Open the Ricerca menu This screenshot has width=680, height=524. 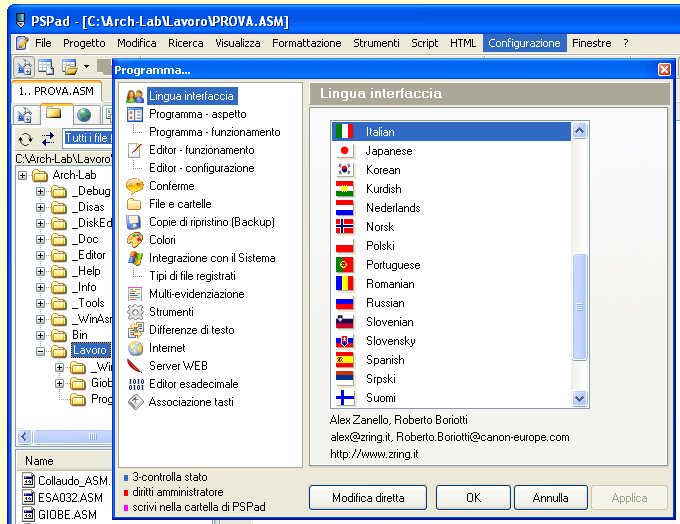coord(186,43)
